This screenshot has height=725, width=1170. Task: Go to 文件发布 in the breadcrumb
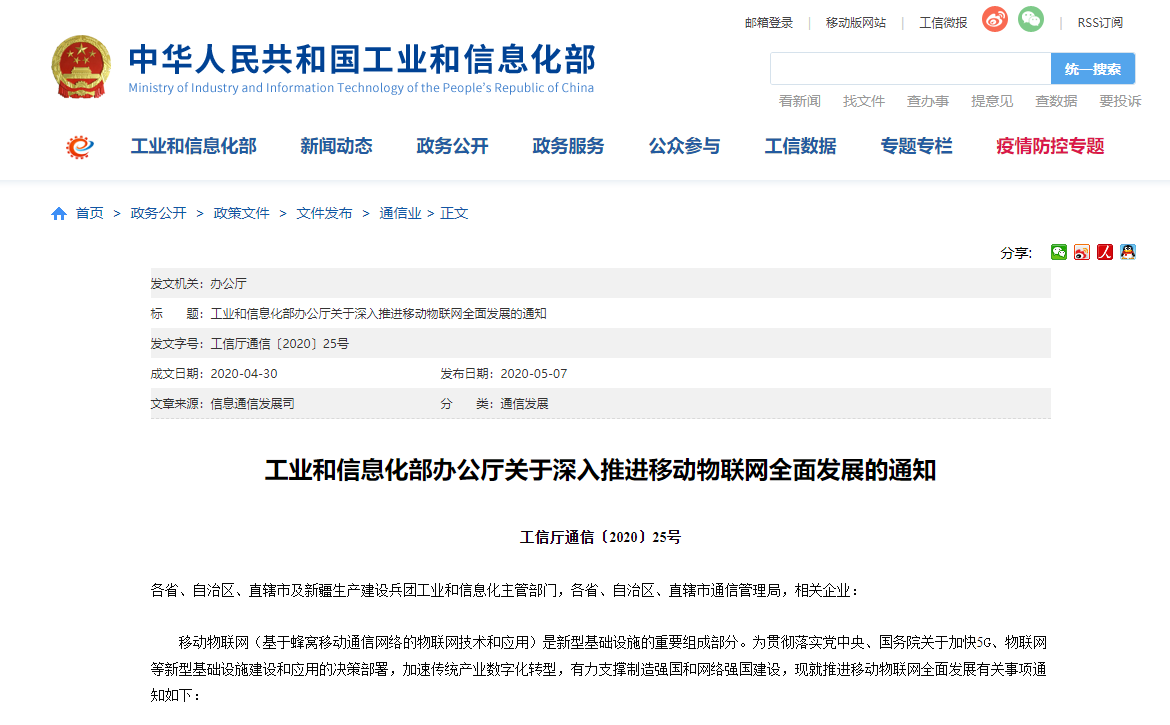click(x=324, y=213)
